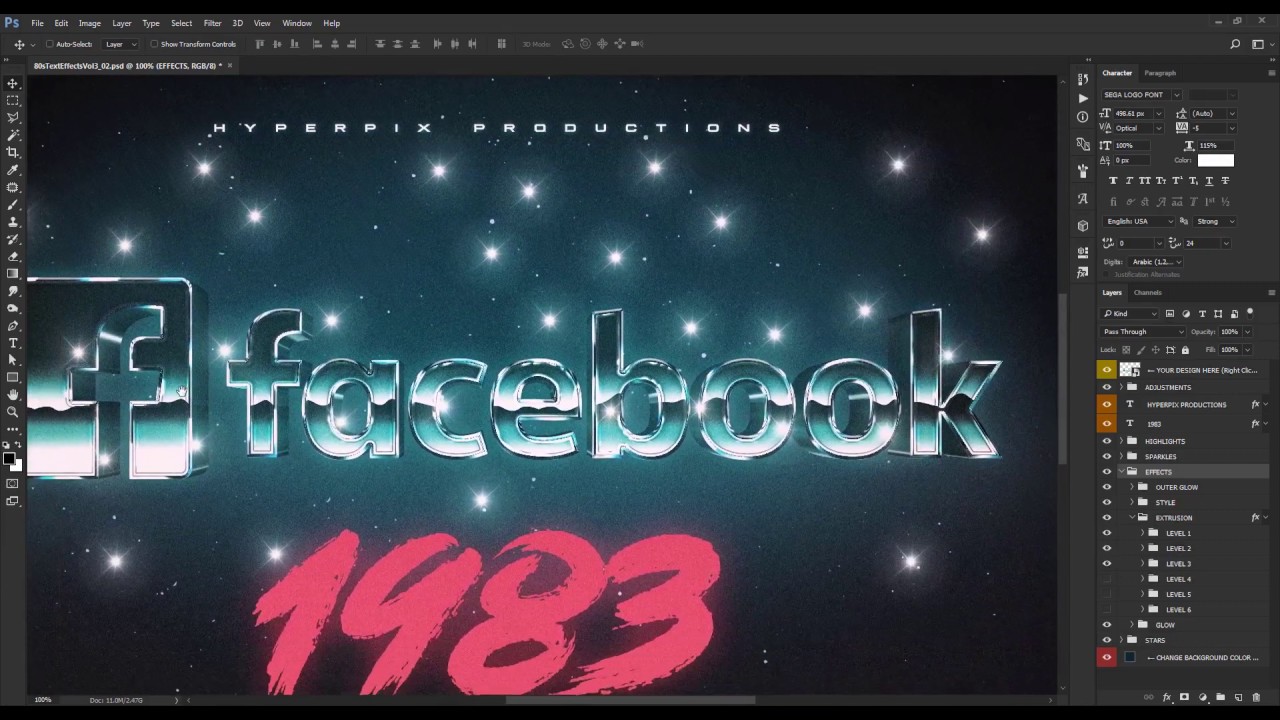Select the Rectangular Marquee tool
The width and height of the screenshot is (1280, 720).
pyautogui.click(x=13, y=100)
